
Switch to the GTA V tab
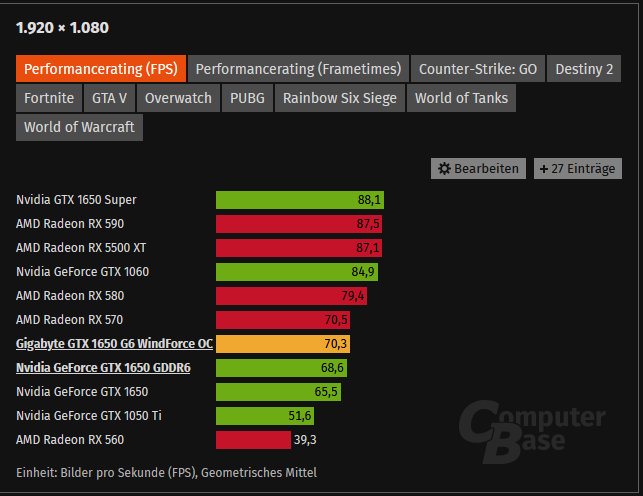[109, 98]
